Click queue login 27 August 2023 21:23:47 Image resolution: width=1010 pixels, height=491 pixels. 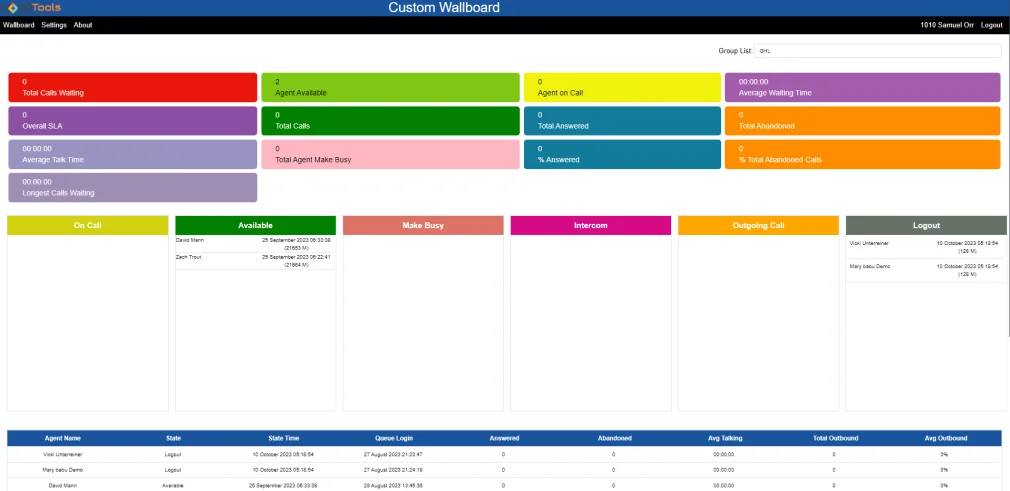click(394, 454)
